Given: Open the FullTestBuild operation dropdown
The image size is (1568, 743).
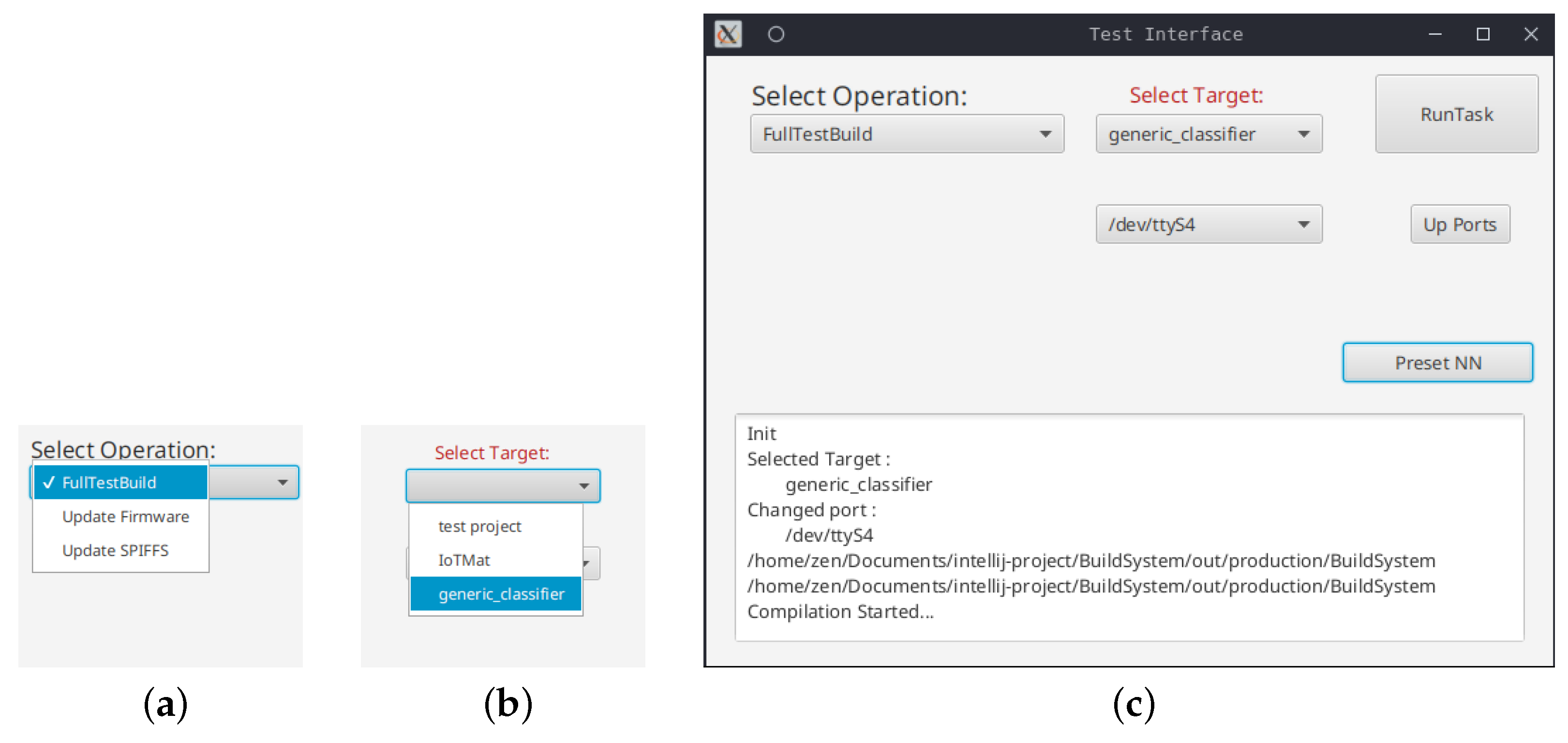Looking at the screenshot, I should tap(907, 134).
